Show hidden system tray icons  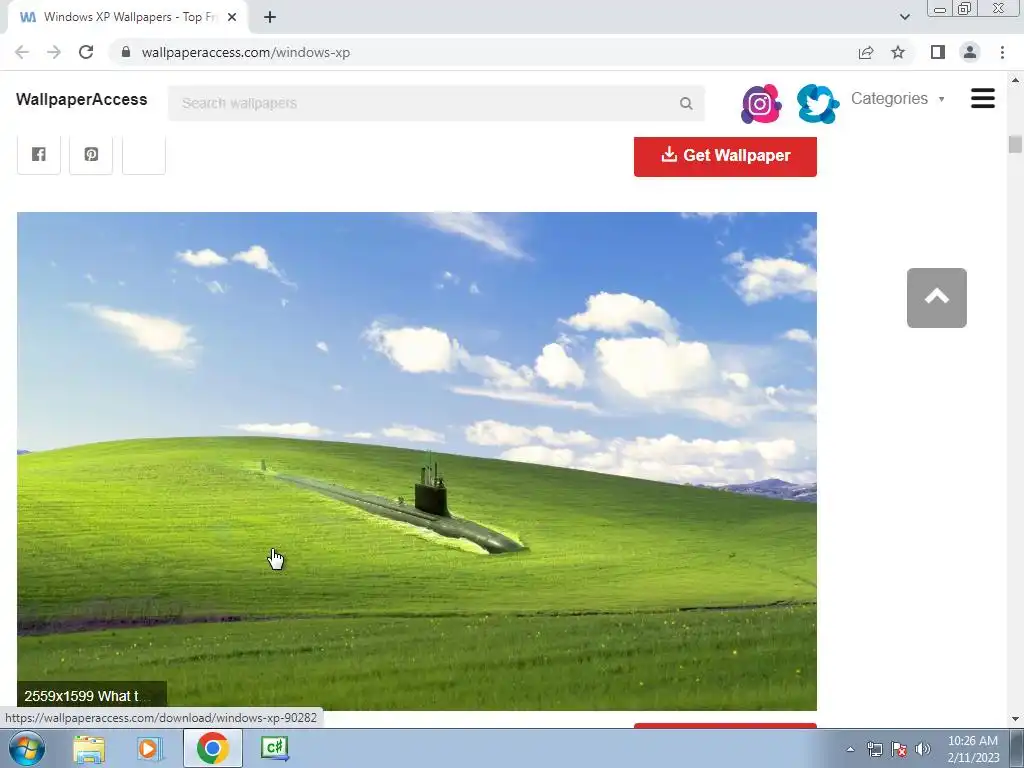(x=850, y=749)
